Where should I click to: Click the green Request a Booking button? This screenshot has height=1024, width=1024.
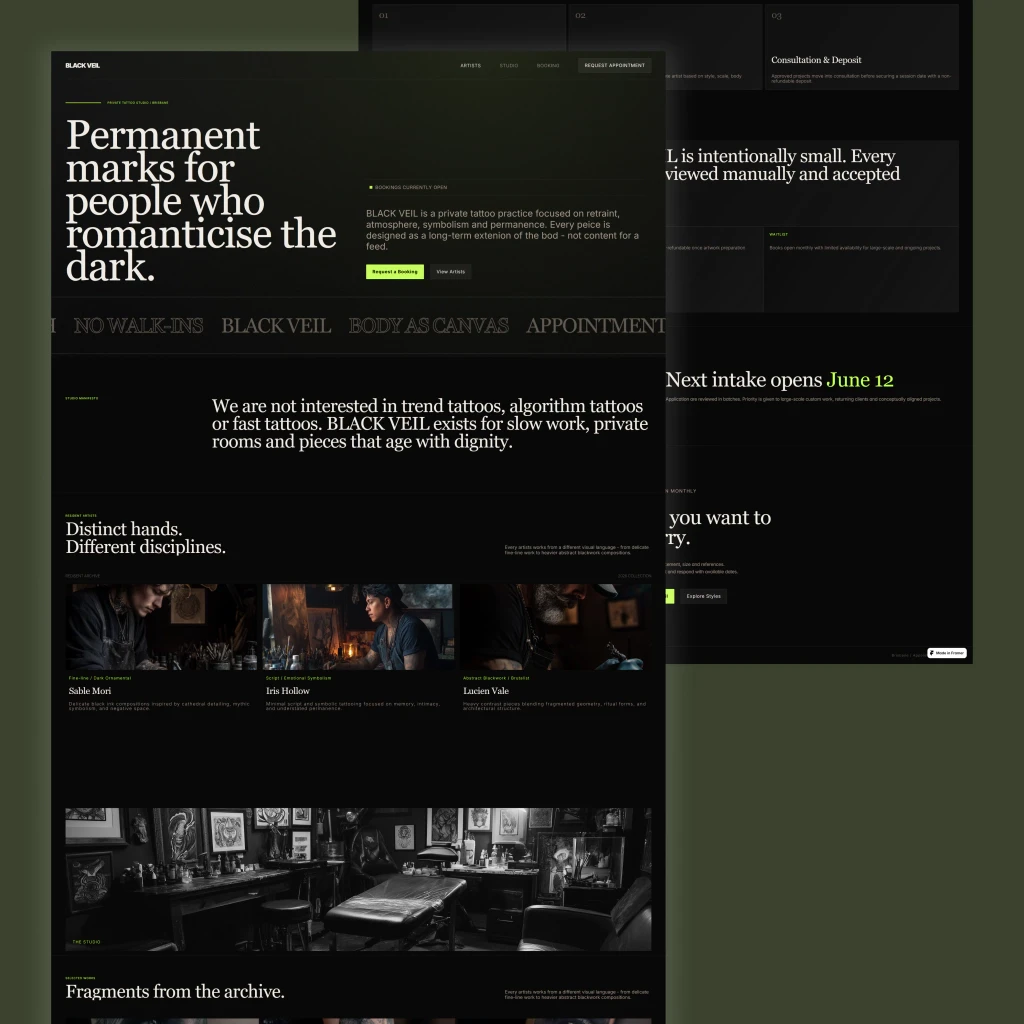point(394,272)
